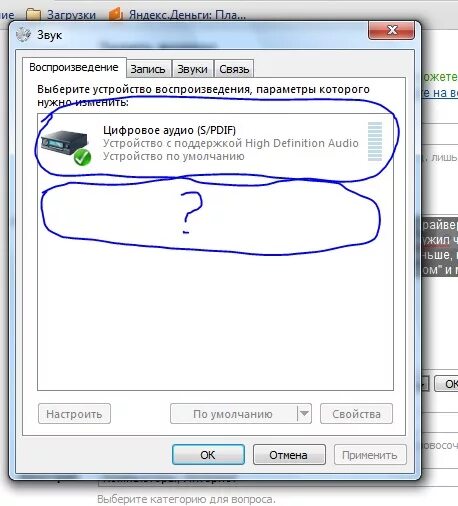The image size is (458, 506).
Task: Open device Свойства
Action: 356,414
